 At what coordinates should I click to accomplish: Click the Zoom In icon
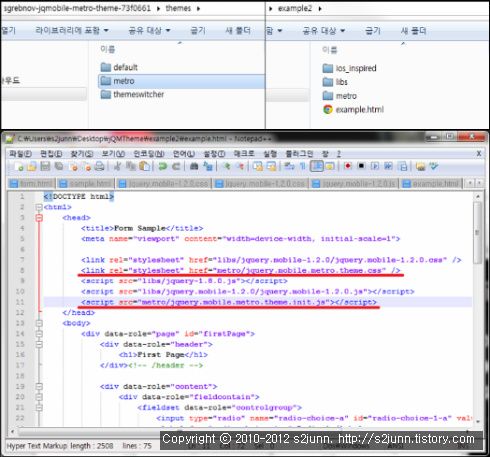coord(226,166)
